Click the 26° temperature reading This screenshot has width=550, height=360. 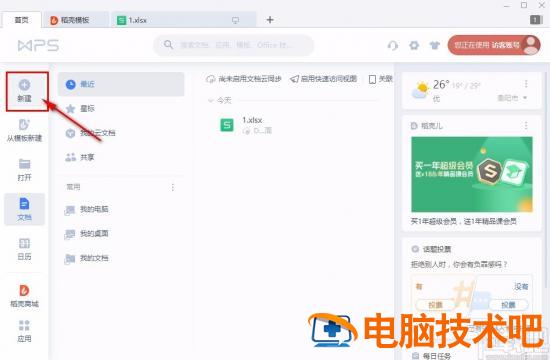tap(441, 85)
